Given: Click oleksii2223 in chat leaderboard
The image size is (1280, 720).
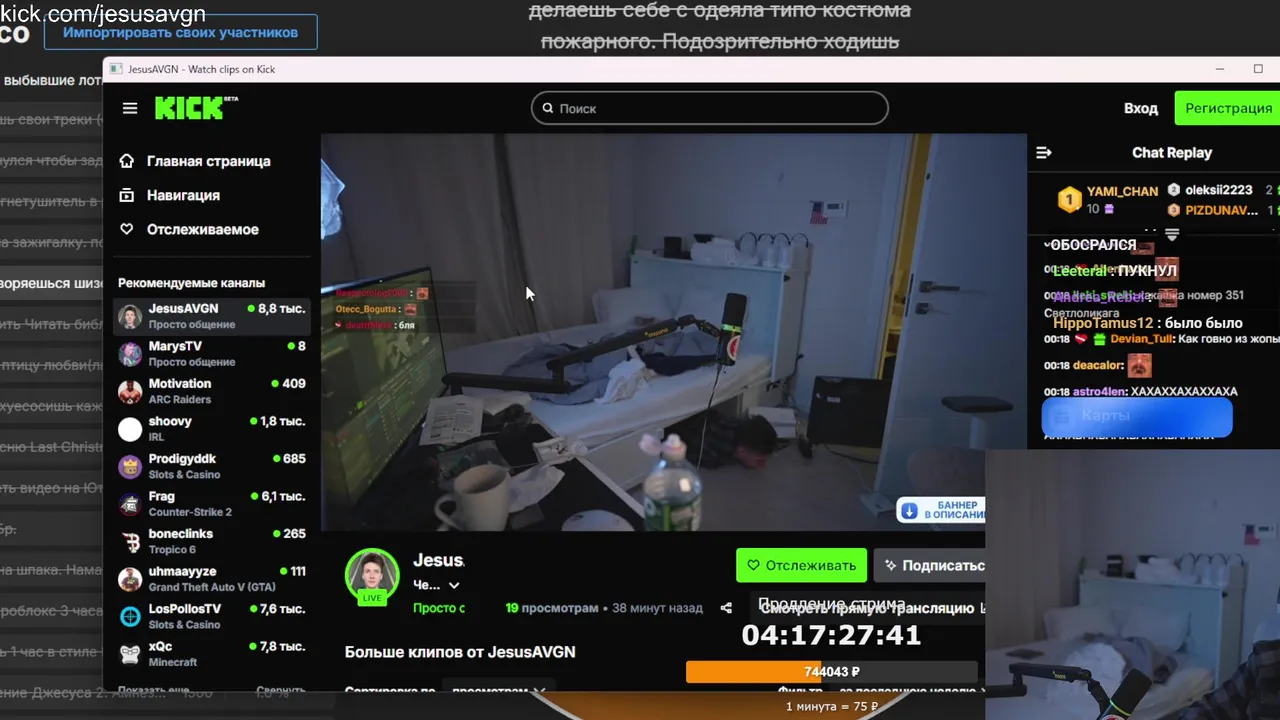Looking at the screenshot, I should pos(1218,190).
